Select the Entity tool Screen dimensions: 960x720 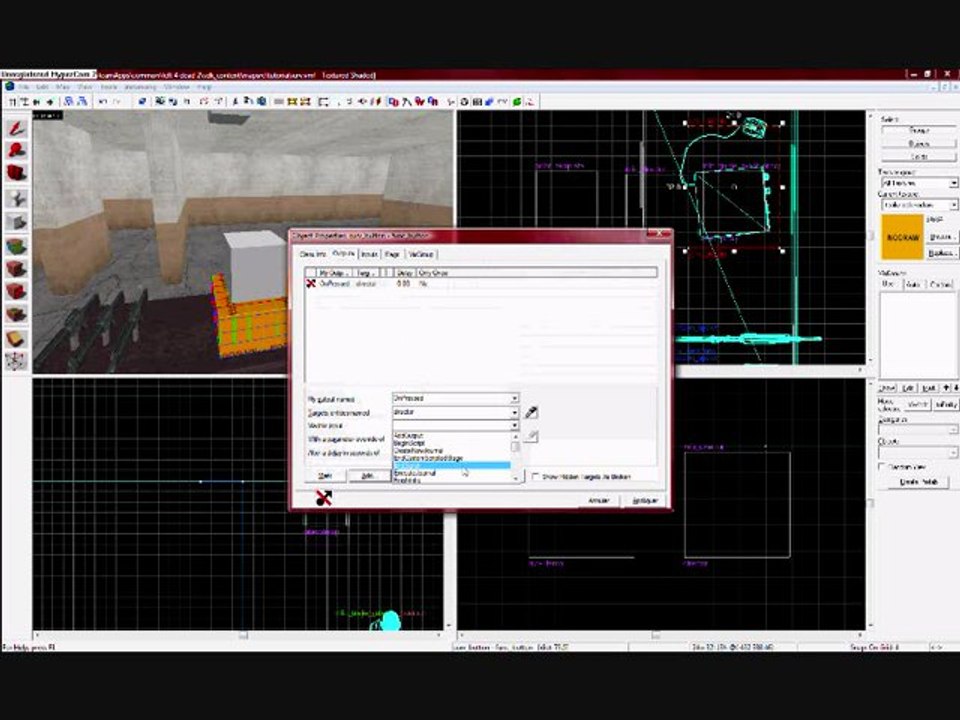(17, 198)
